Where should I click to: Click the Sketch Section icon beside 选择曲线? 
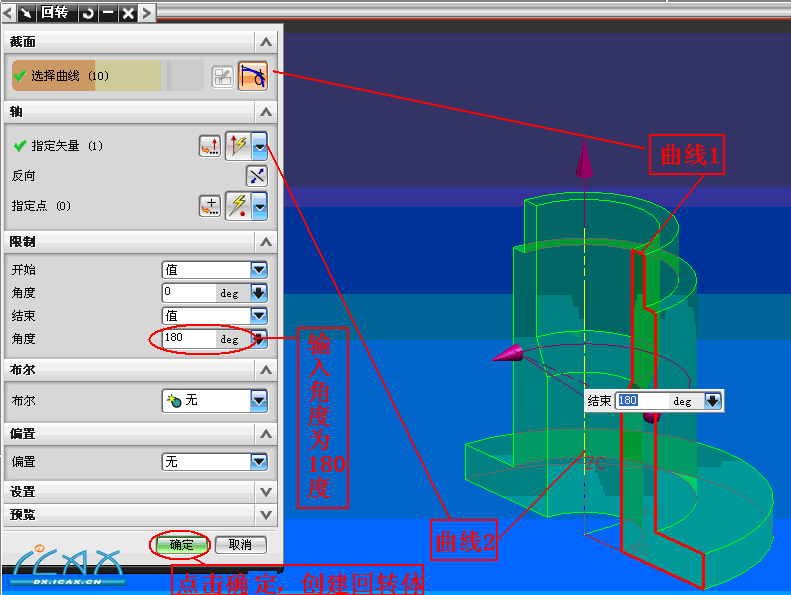click(x=222, y=76)
